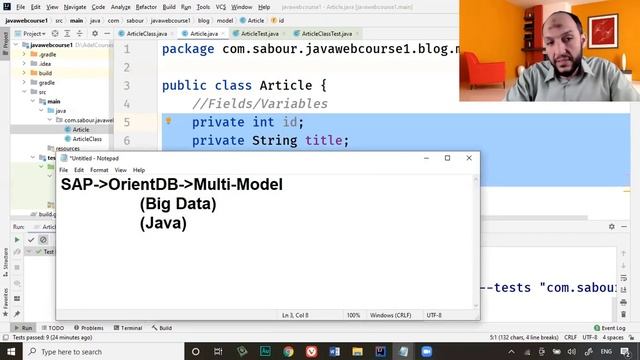
Task: Hide the Project tool window
Action: coord(107,33)
